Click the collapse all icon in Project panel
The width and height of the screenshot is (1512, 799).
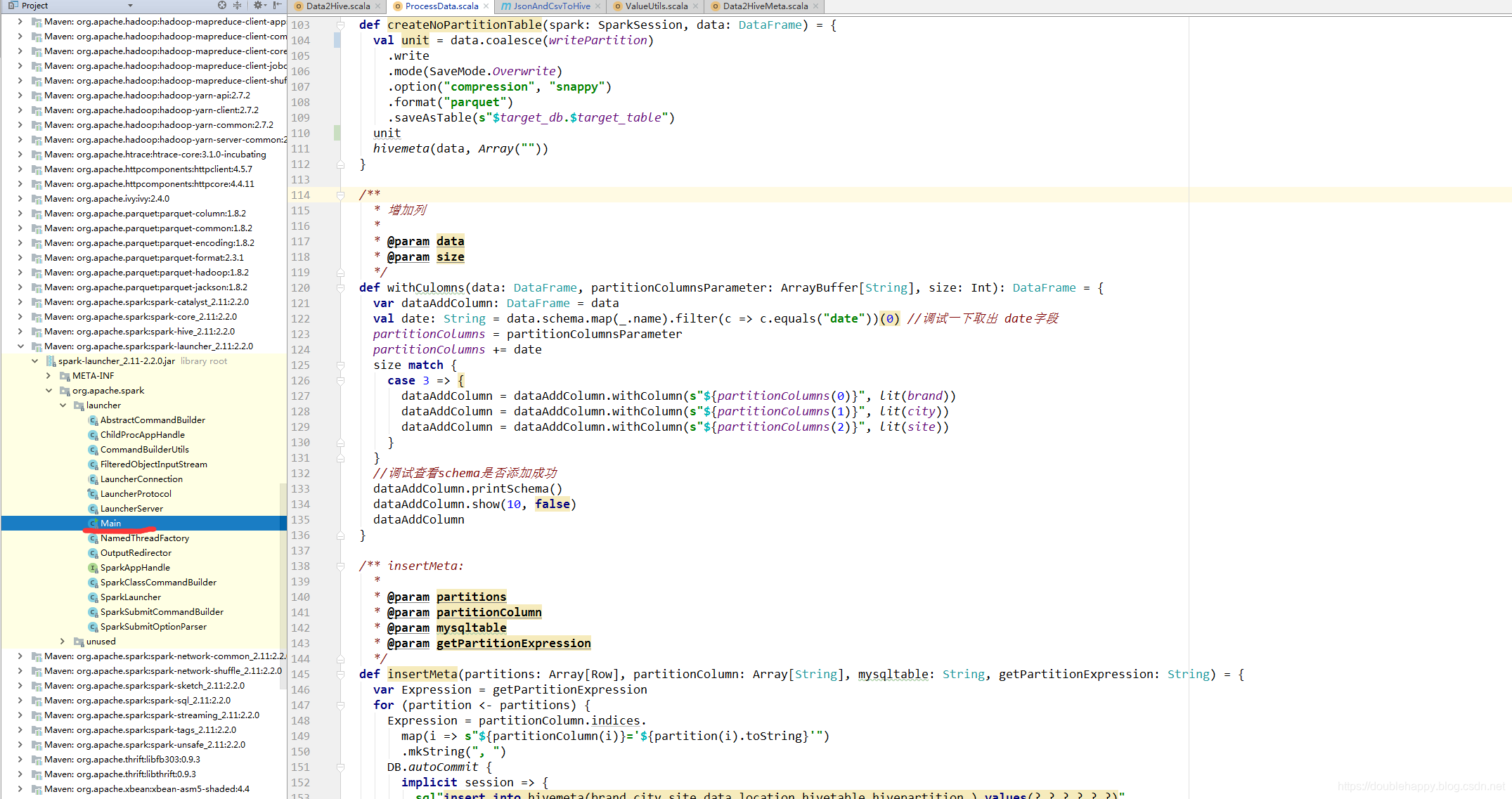[x=238, y=6]
